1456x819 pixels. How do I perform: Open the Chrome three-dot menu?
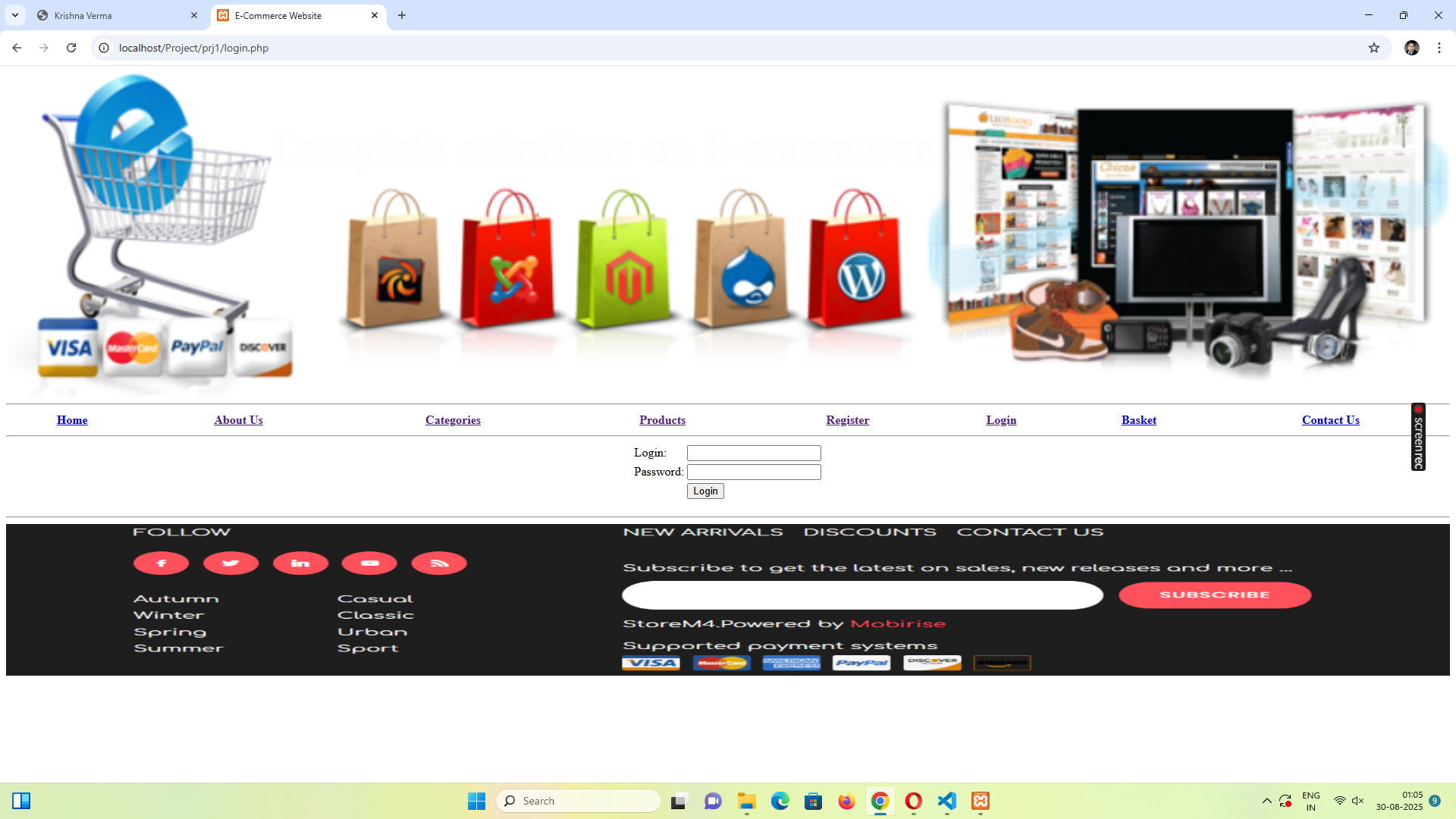(1439, 48)
